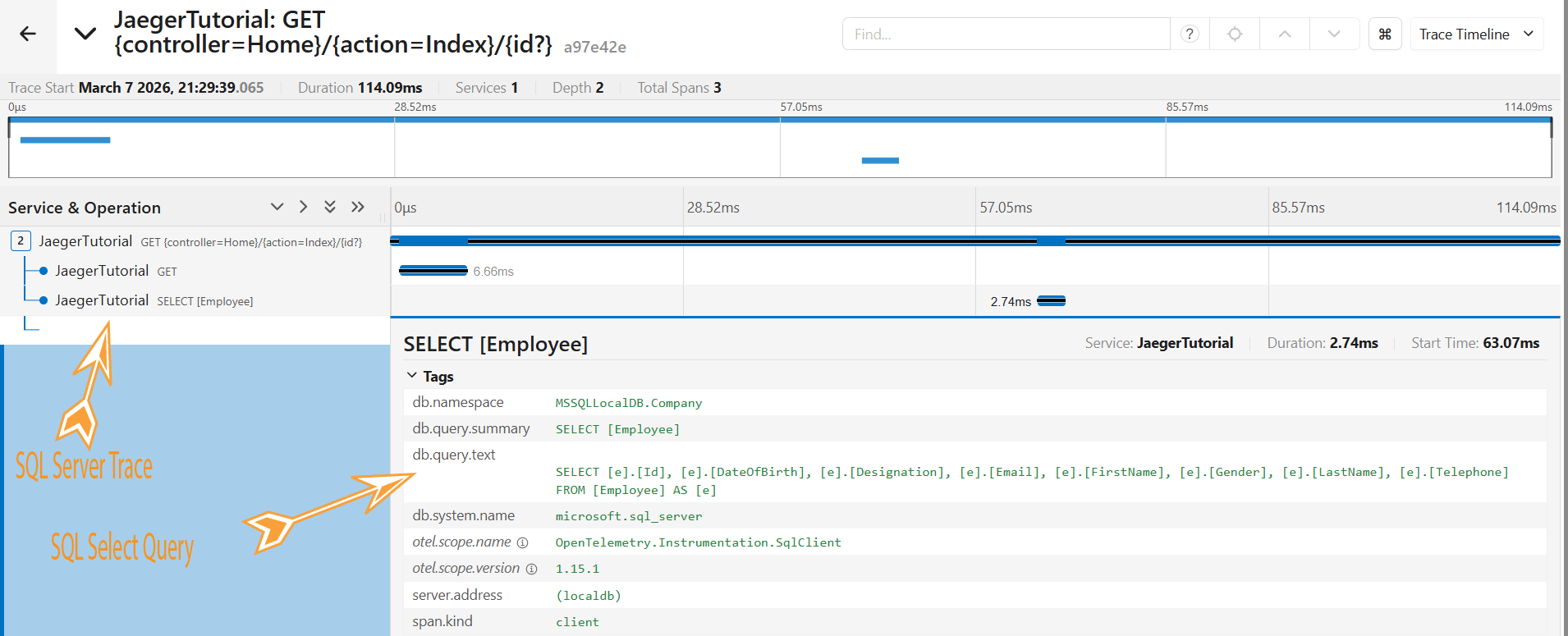The height and width of the screenshot is (636, 1568).
Task: Collapse all spans double-chevron right
Action: (x=358, y=207)
